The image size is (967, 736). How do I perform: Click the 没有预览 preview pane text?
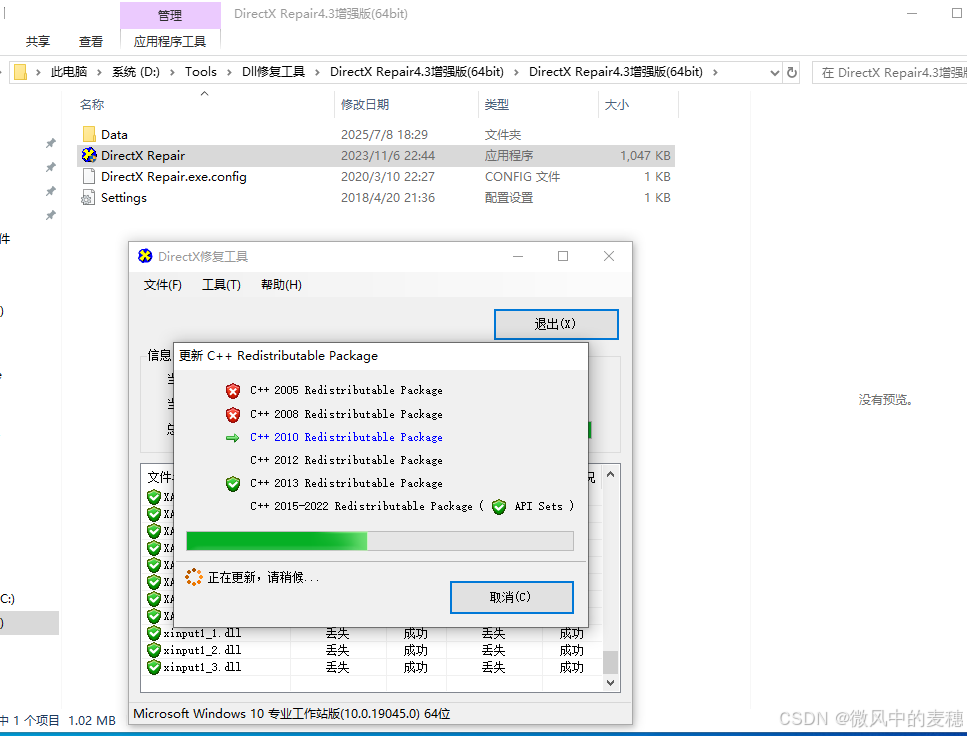[x=886, y=400]
